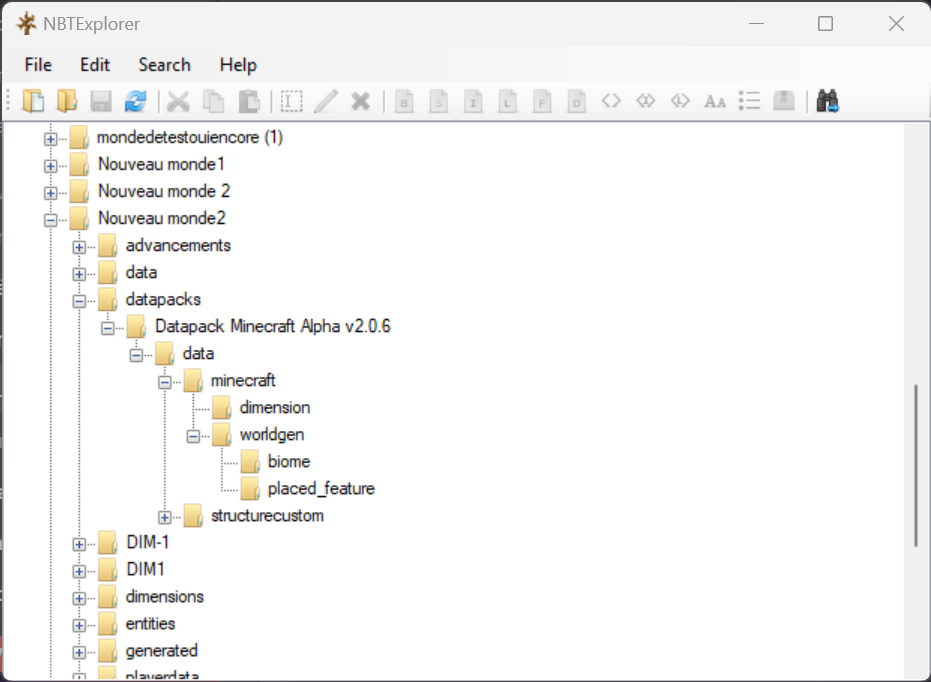
Task: Click the Open File toolbar icon
Action: [x=35, y=101]
